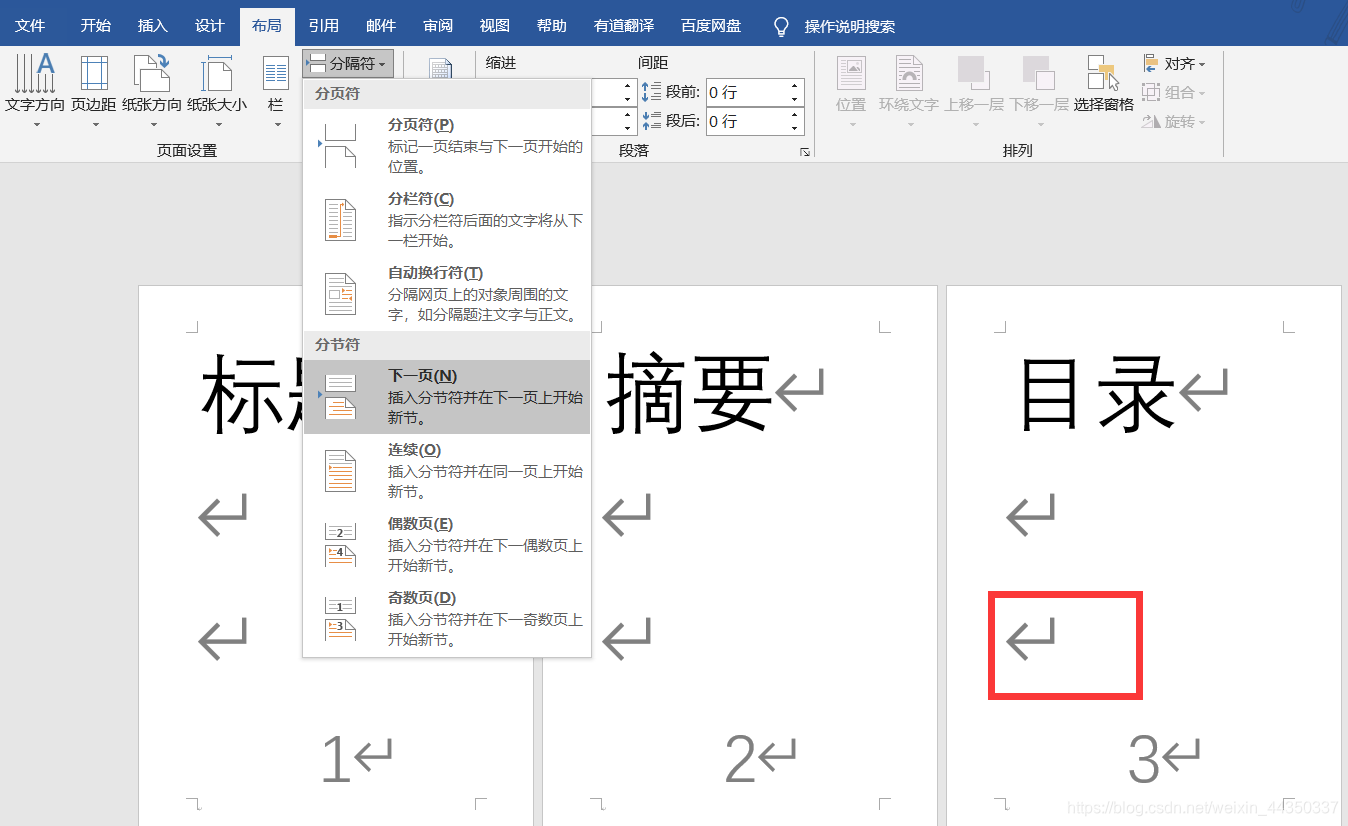This screenshot has width=1348, height=826.
Task: Place cursor at third paragraph mark under 目录
Action: click(1031, 638)
